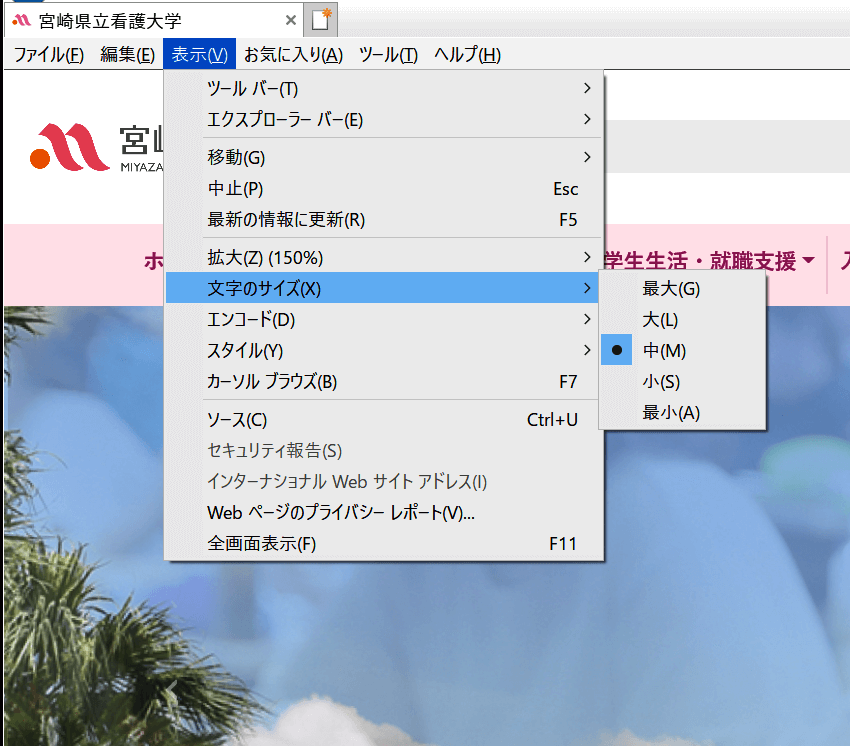The height and width of the screenshot is (746, 850).
Task: Expand the エンコード(D) submenu
Action: 383,319
